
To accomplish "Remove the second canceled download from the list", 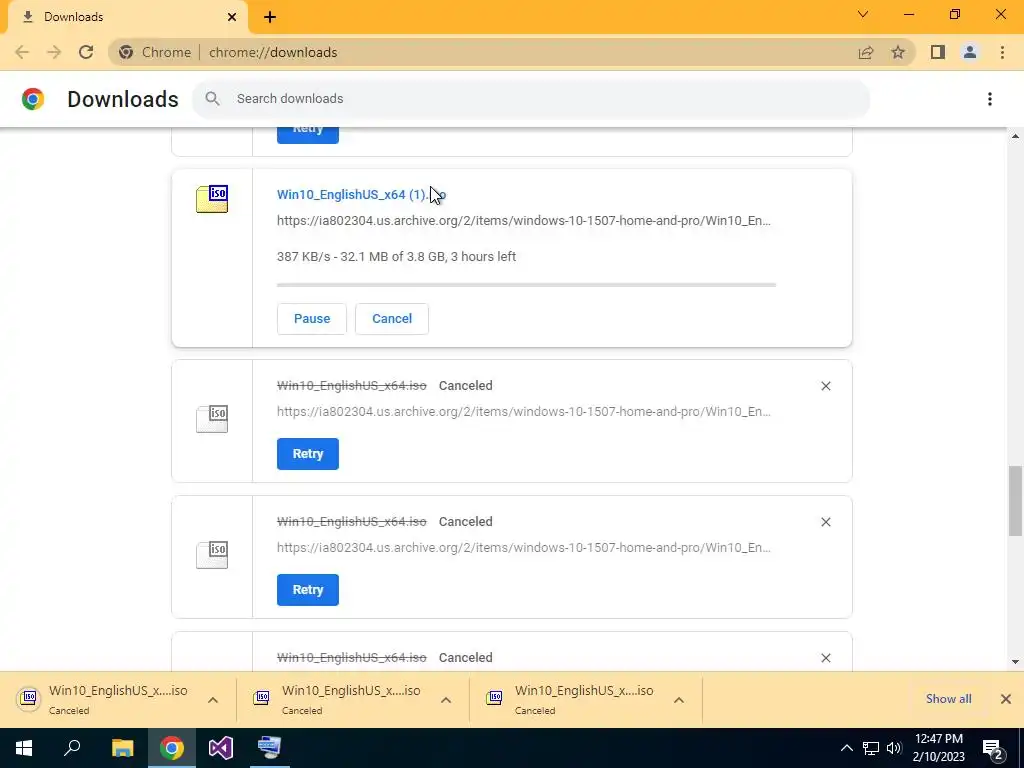I will point(825,522).
